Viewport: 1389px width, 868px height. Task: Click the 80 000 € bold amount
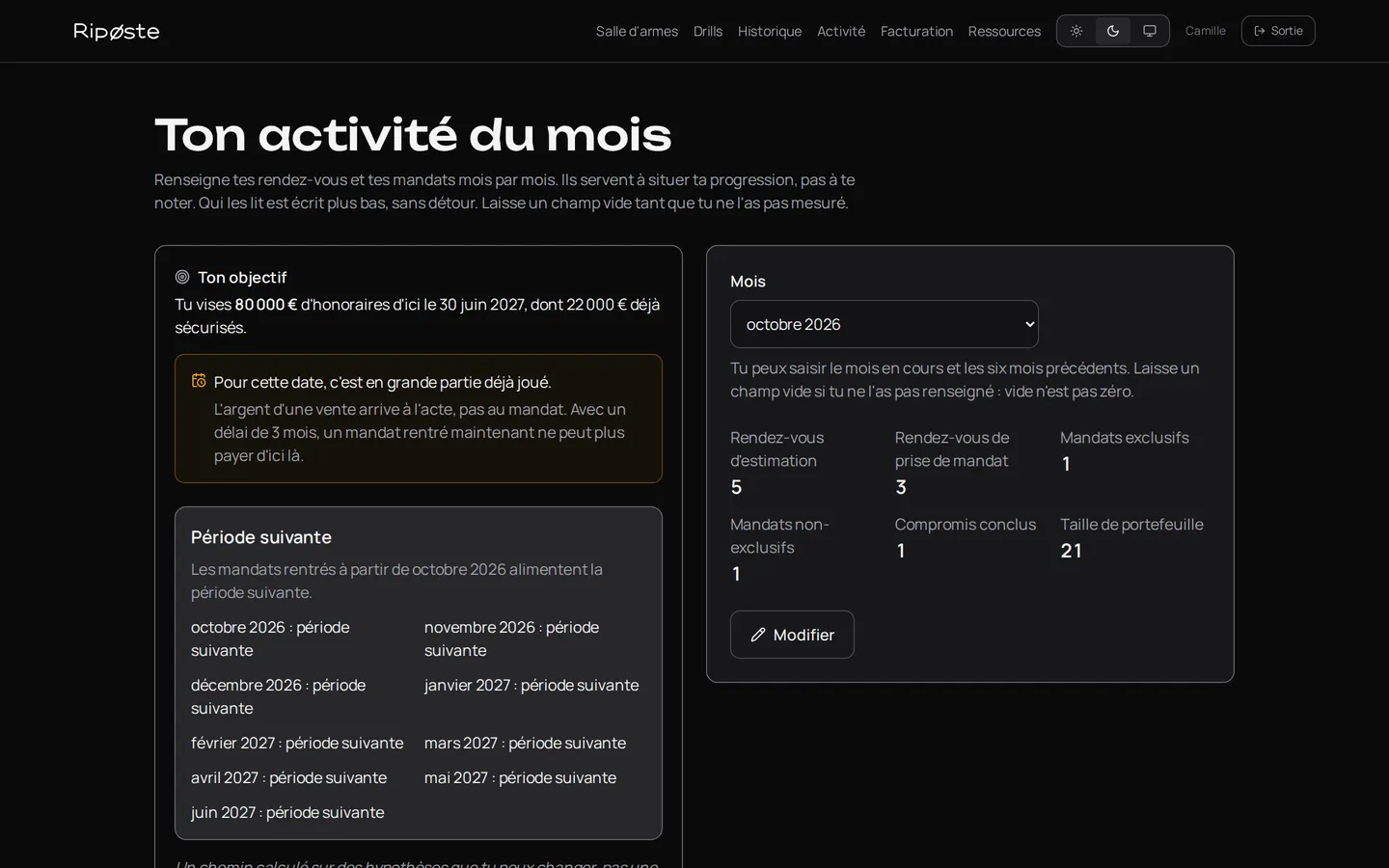266,305
